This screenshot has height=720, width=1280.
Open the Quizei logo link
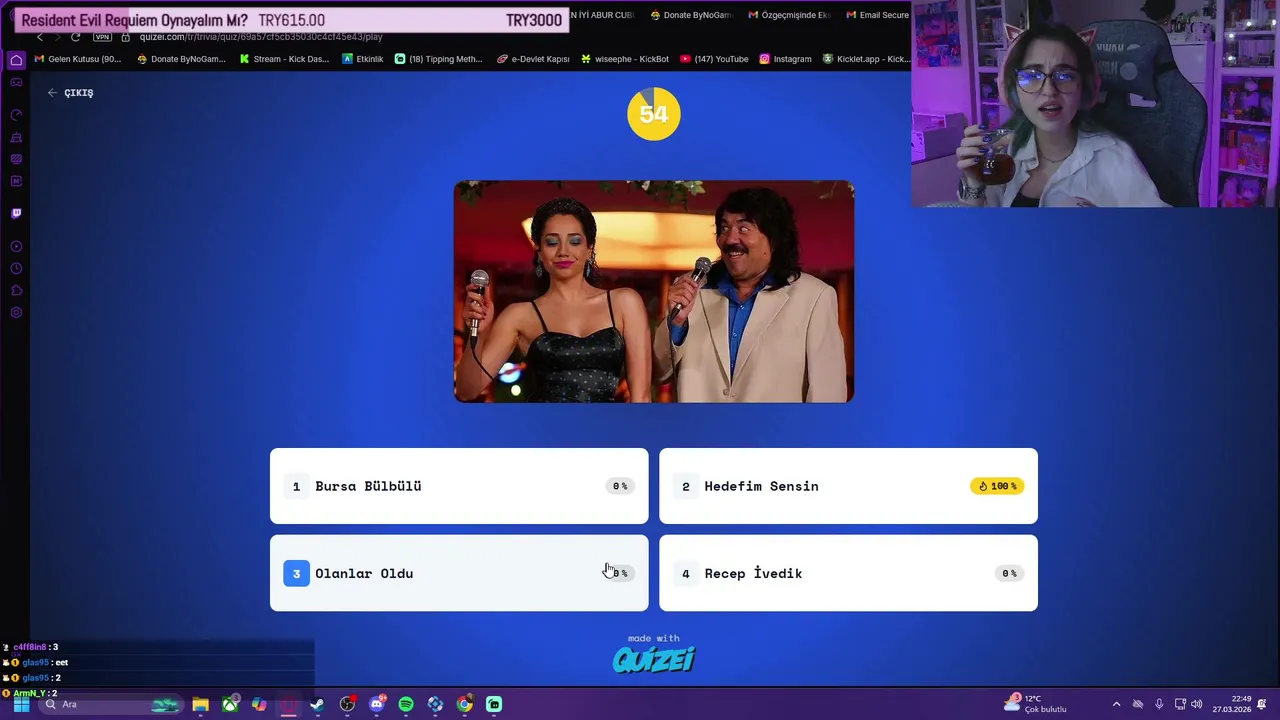(653, 659)
